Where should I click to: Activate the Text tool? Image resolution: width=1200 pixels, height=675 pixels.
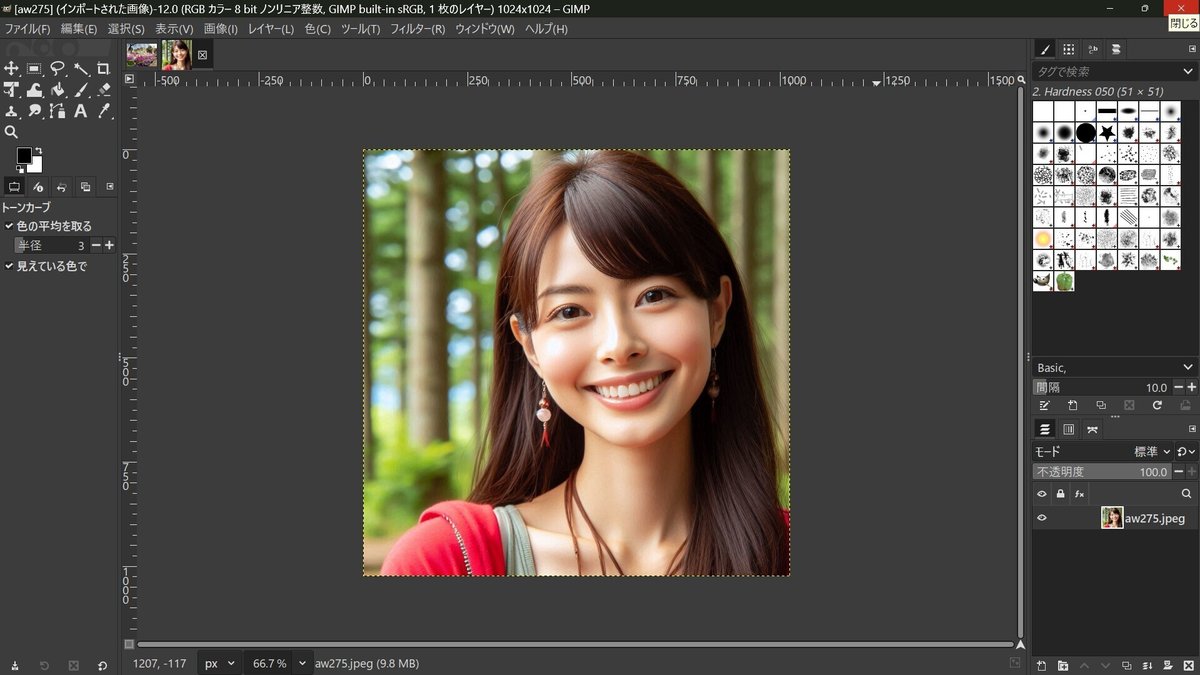click(x=80, y=112)
